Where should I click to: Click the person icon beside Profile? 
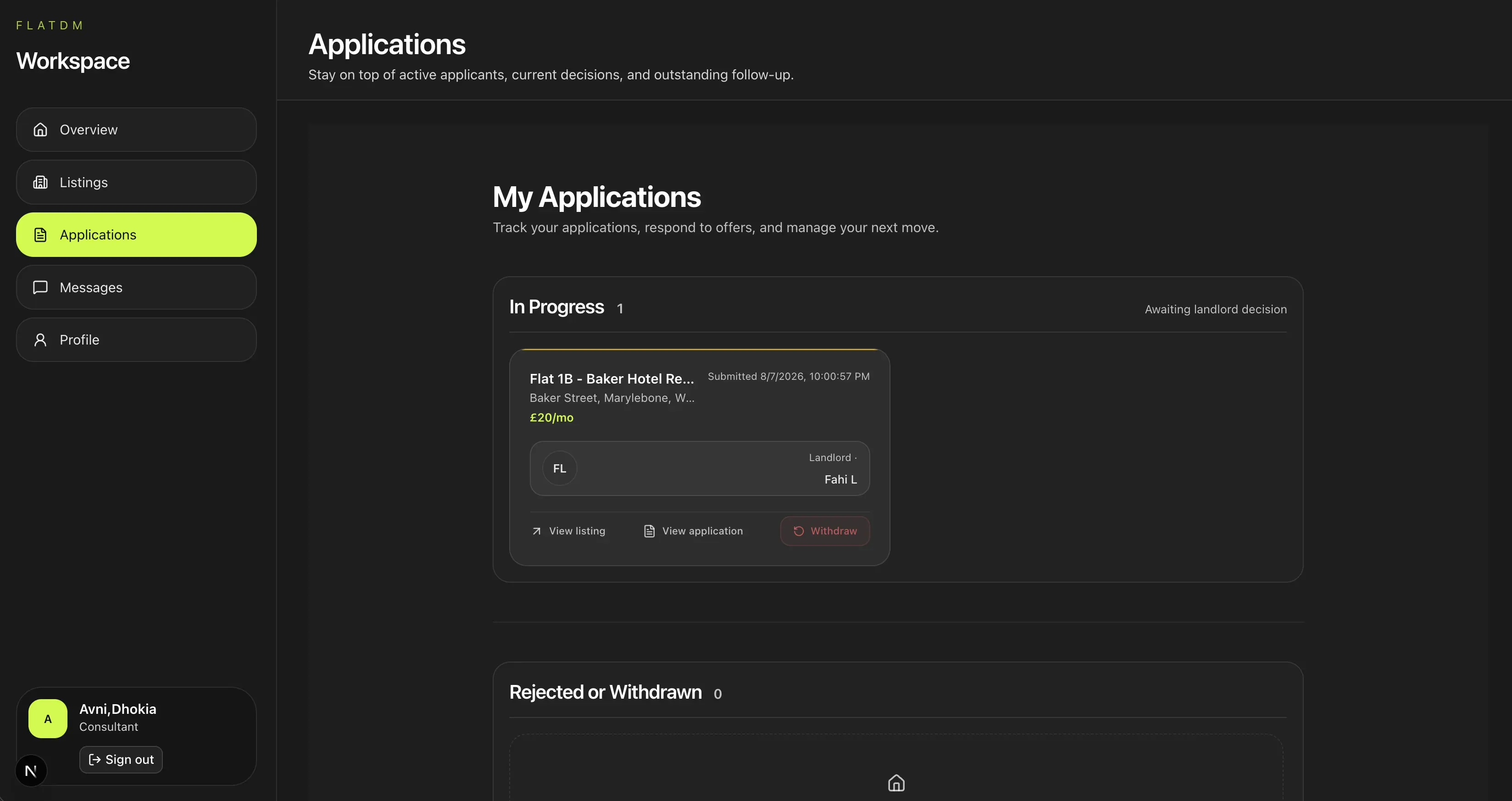[40, 340]
